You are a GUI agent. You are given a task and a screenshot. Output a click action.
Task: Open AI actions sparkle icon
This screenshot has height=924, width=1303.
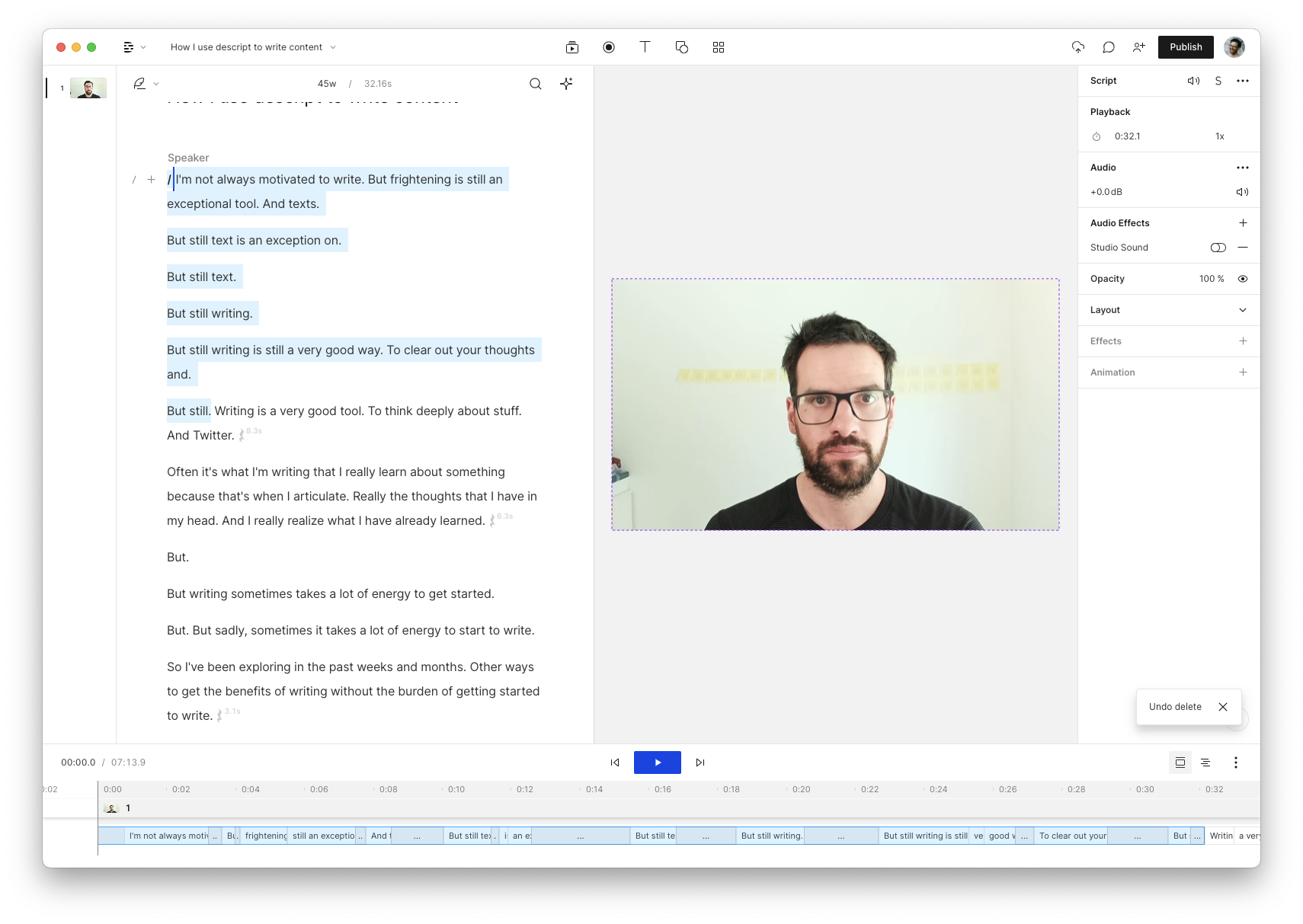pos(566,84)
